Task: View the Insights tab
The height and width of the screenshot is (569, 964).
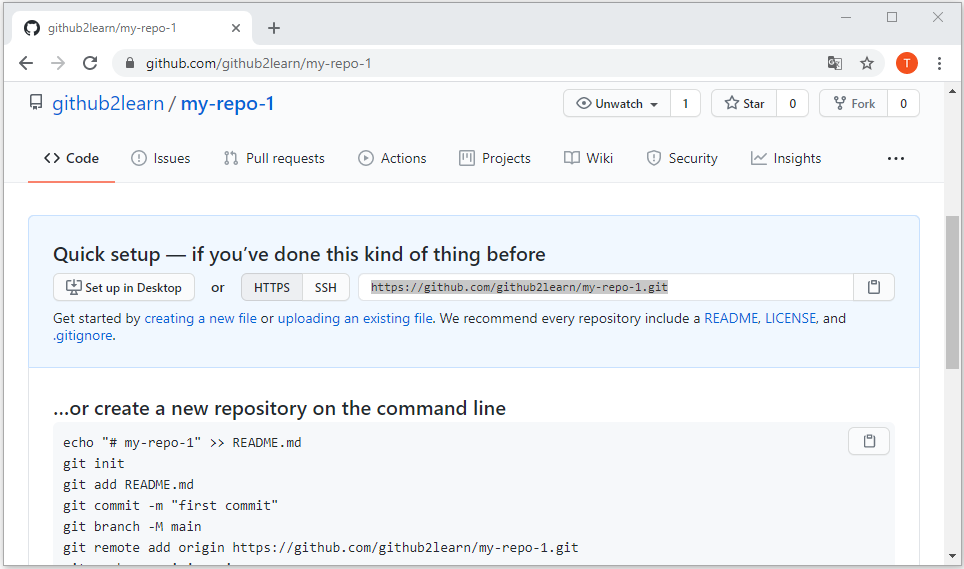Action: click(x=786, y=159)
